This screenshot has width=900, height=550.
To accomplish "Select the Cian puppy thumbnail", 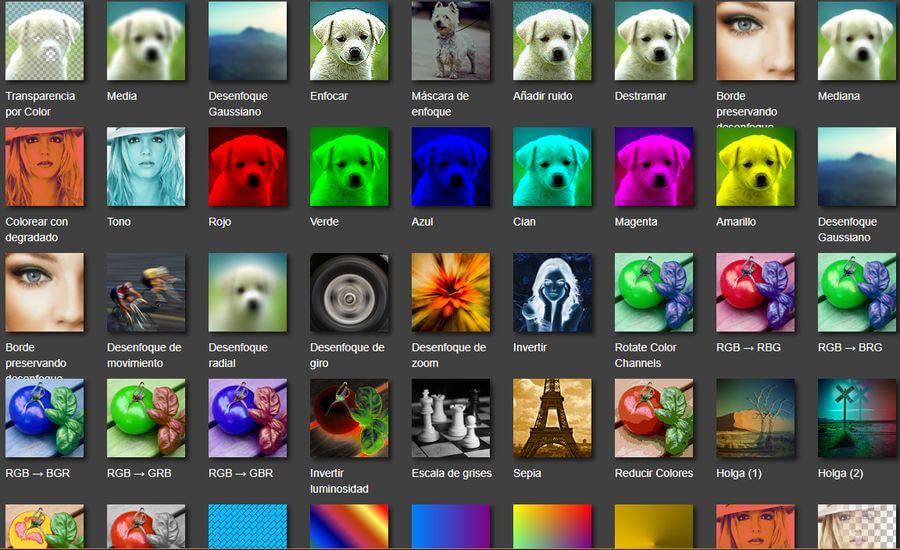I will pyautogui.click(x=552, y=166).
